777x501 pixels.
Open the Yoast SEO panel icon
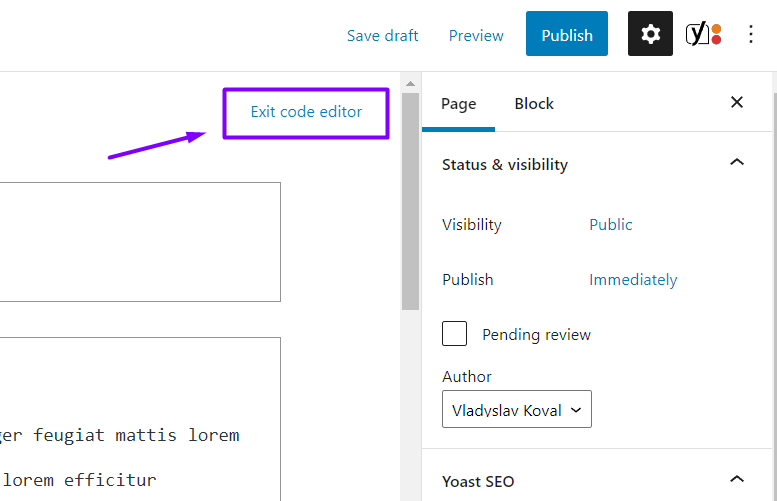(x=703, y=34)
